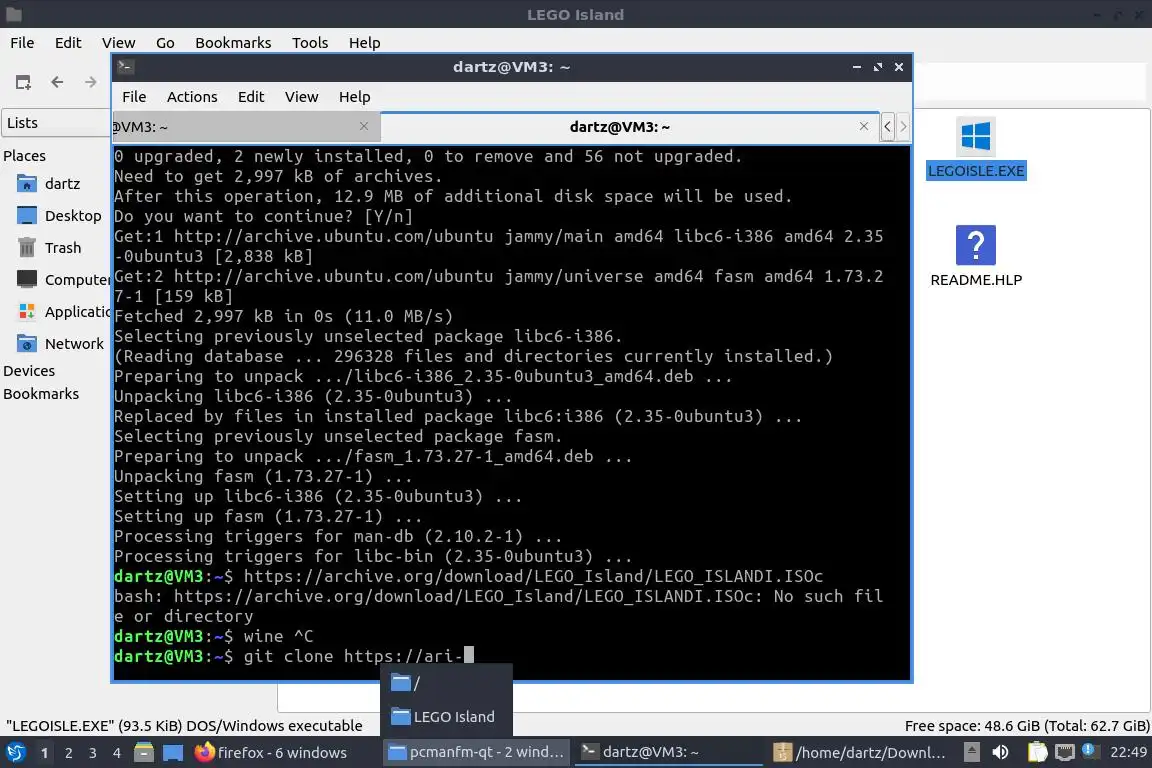Viewport: 1152px width, 768px height.
Task: Open the clipboard manager tray icon
Action: point(1037,753)
